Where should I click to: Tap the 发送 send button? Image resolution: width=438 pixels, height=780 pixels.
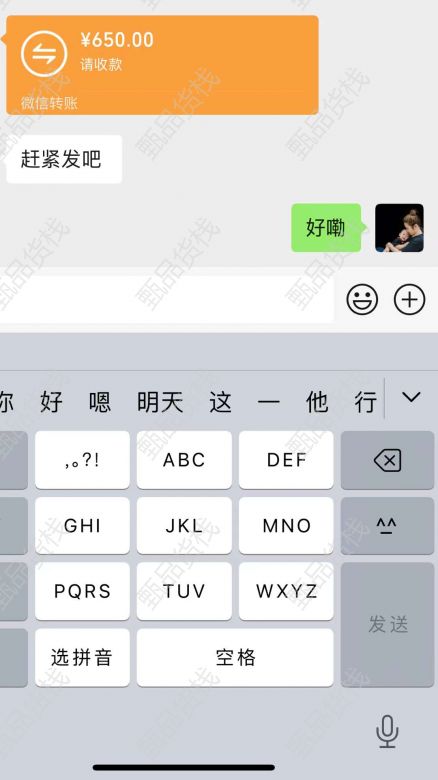(x=387, y=625)
